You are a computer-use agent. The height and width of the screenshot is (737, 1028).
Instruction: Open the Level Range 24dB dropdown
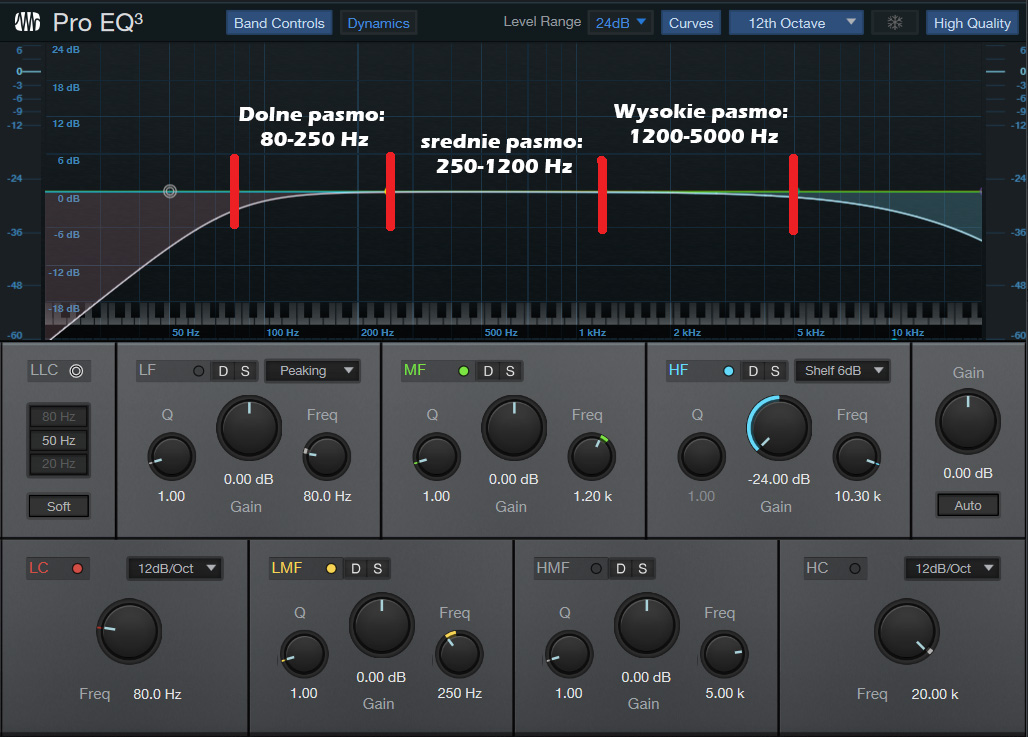coord(620,23)
